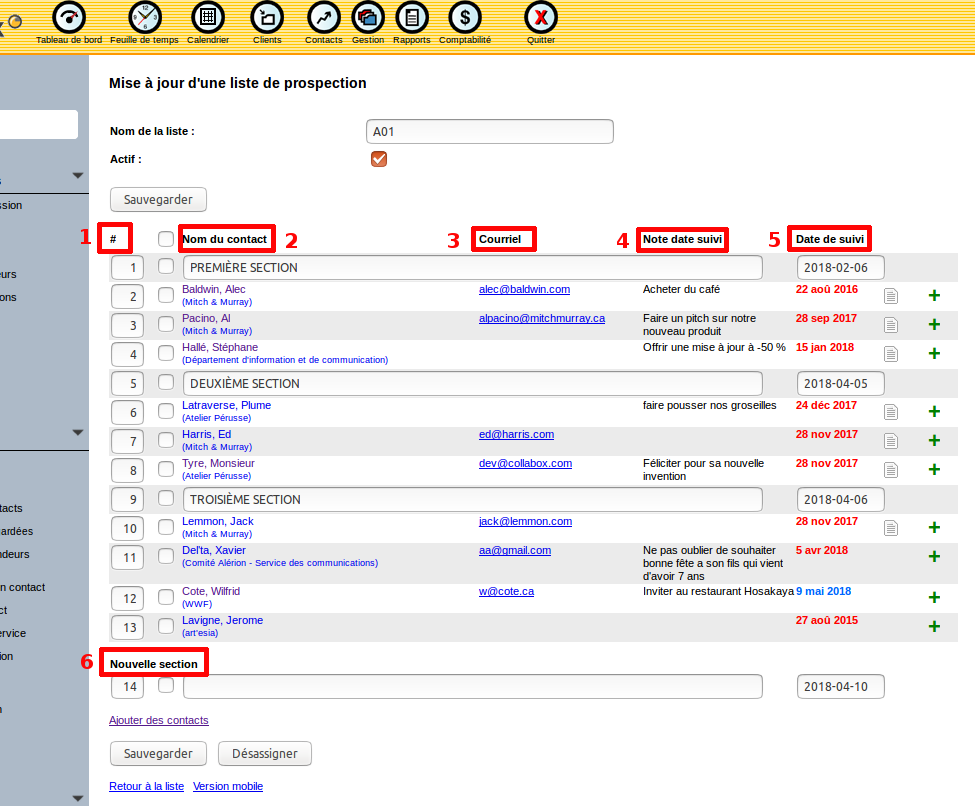Uncheck the Actif checkbox

pyautogui.click(x=378, y=159)
